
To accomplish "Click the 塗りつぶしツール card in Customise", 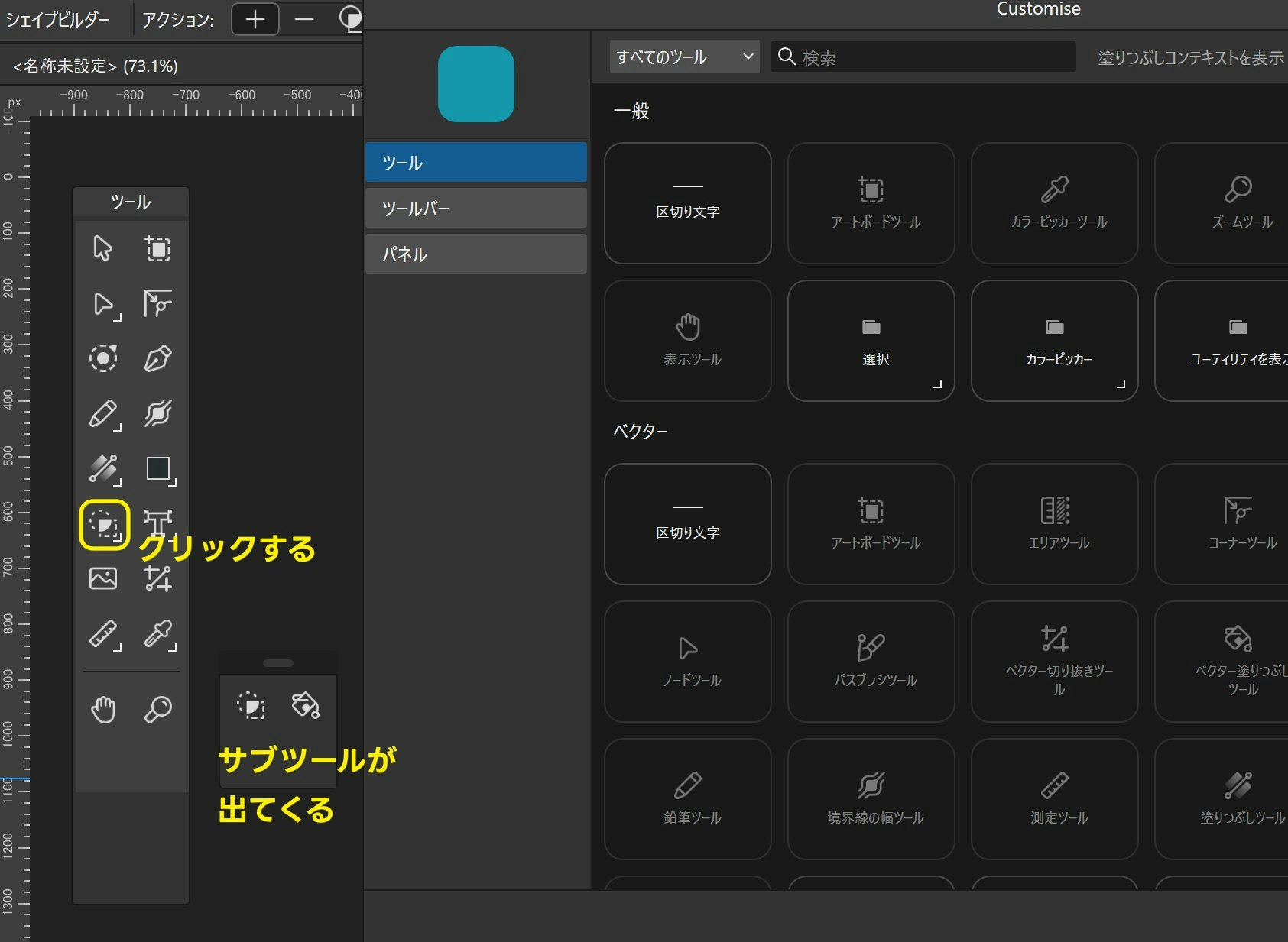I will click(1221, 799).
